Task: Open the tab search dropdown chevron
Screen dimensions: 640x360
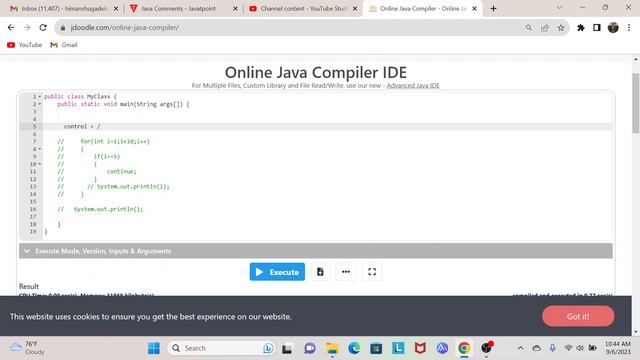Action: [x=560, y=8]
